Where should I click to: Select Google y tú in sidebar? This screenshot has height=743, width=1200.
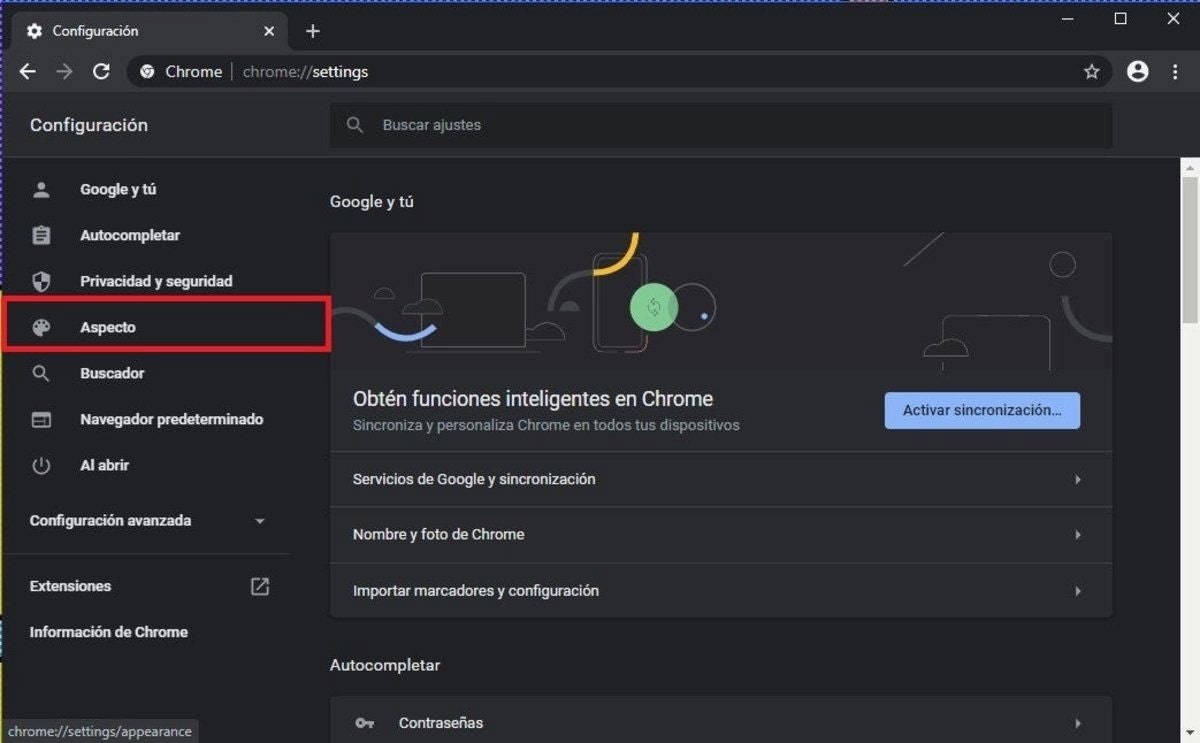tap(118, 190)
